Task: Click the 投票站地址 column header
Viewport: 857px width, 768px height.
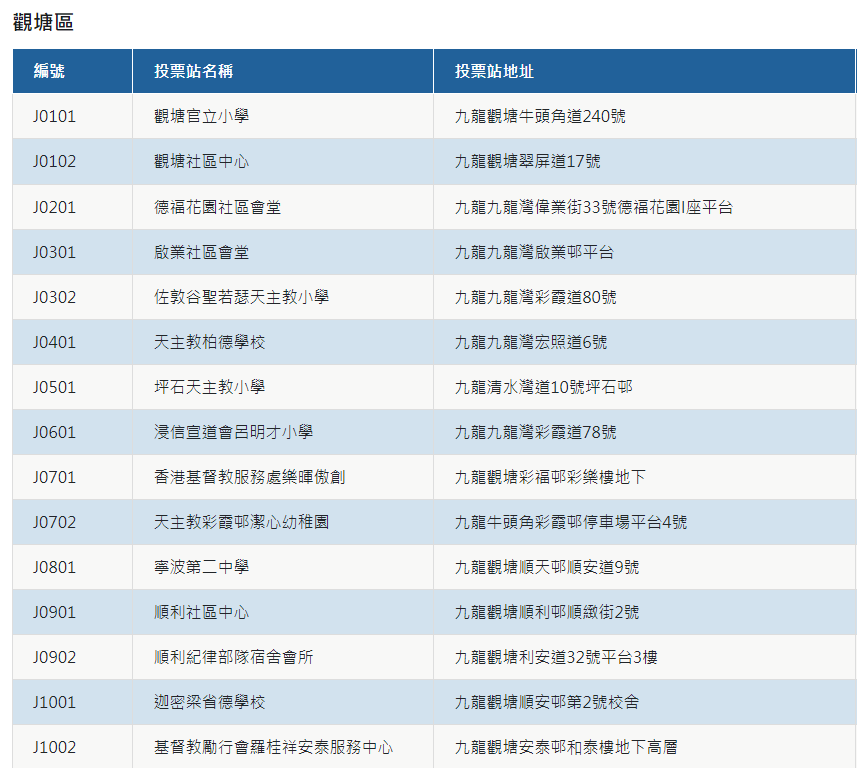Action: (494, 71)
